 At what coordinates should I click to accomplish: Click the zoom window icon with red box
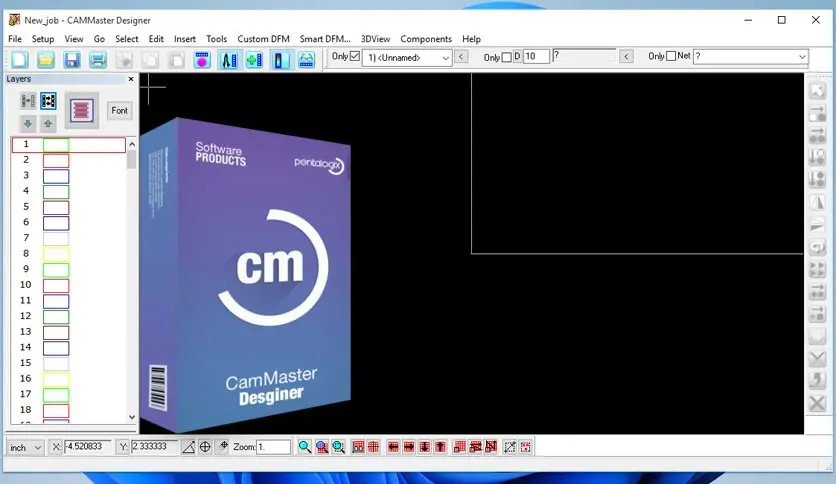[321, 447]
